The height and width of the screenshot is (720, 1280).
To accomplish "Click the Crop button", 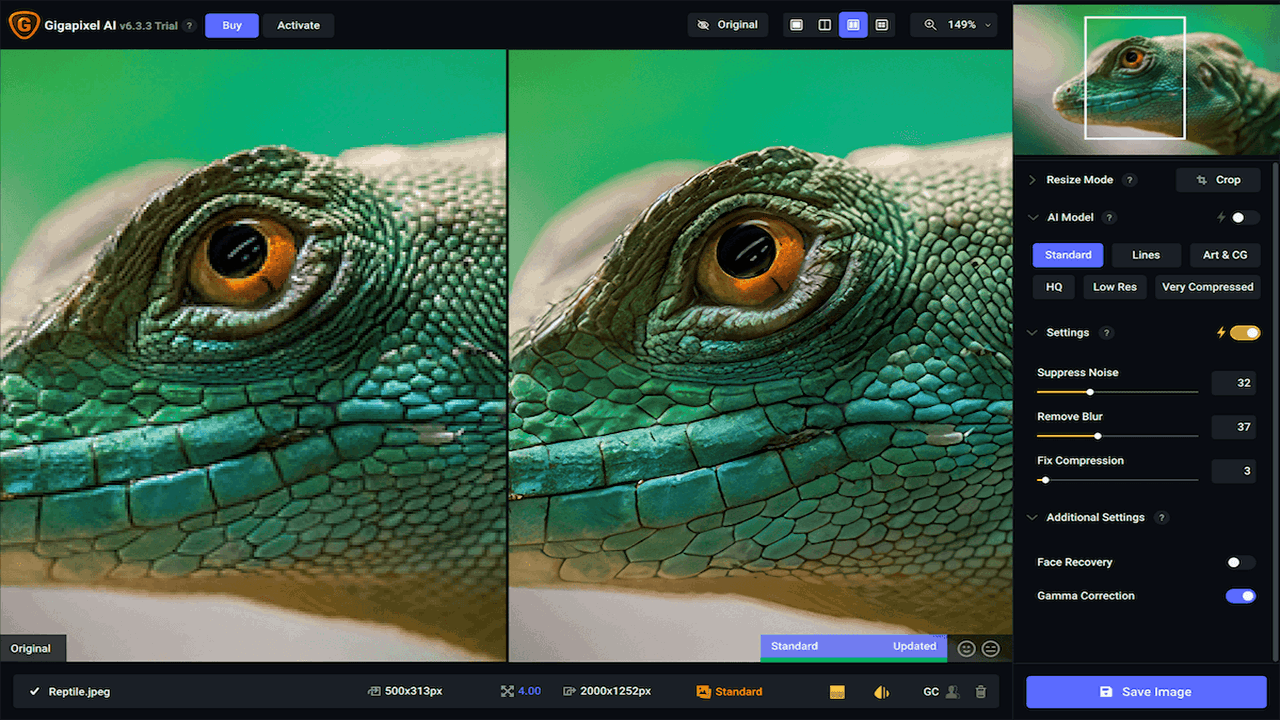I will (1218, 180).
